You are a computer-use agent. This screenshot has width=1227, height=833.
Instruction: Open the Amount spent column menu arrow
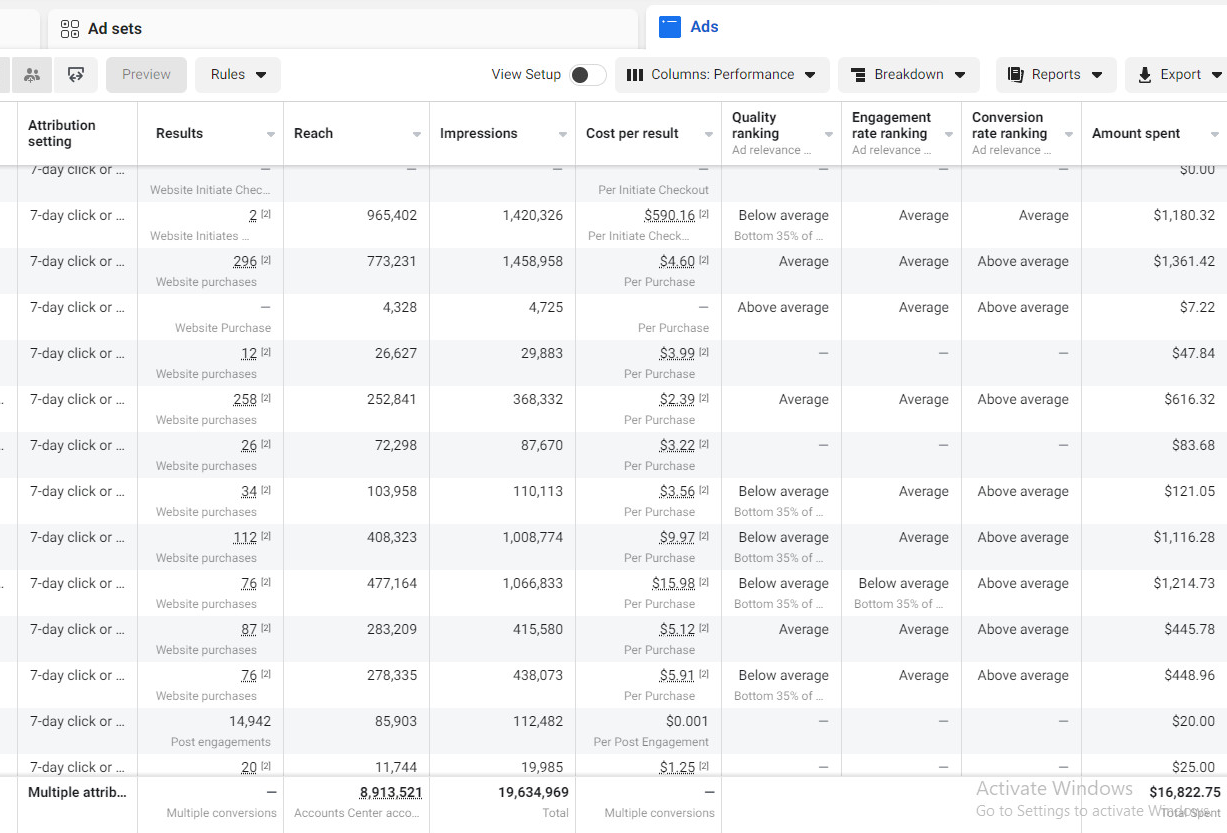(x=1214, y=134)
